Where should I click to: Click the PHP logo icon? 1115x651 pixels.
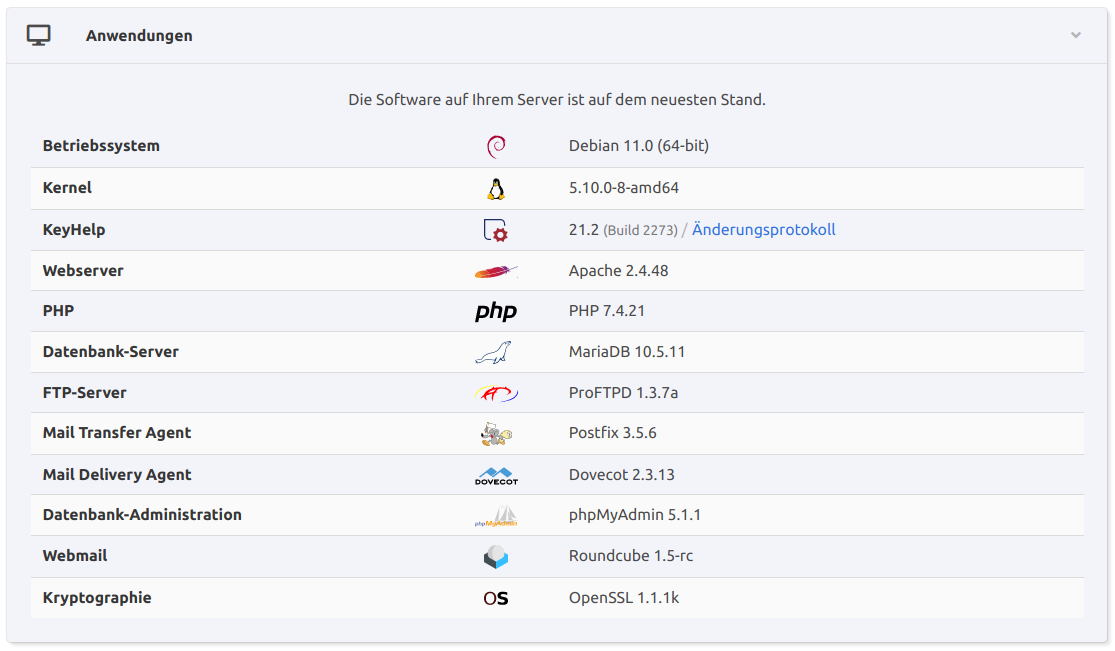[496, 312]
